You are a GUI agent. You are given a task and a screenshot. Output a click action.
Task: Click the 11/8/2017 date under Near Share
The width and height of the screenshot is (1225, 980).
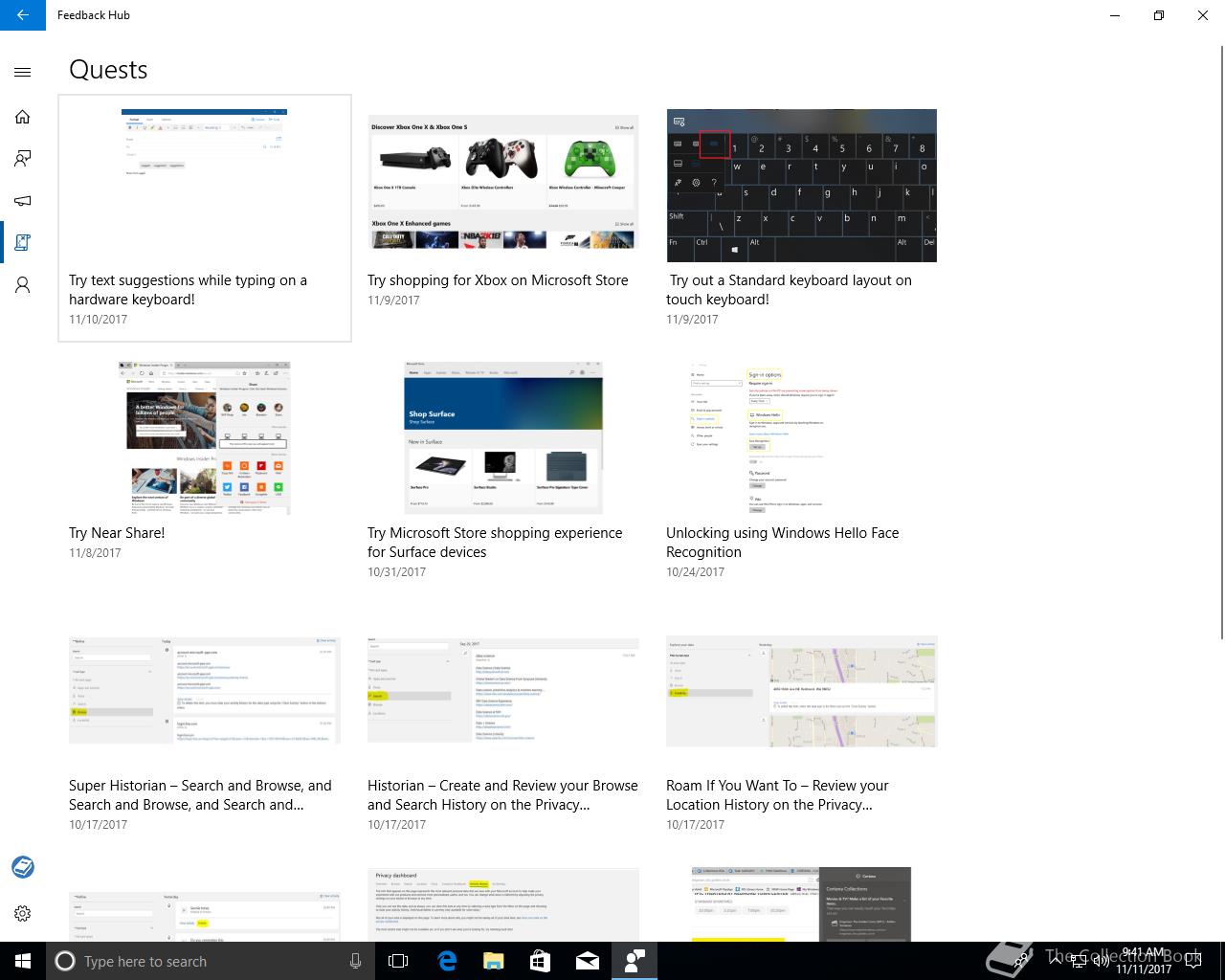tap(95, 553)
